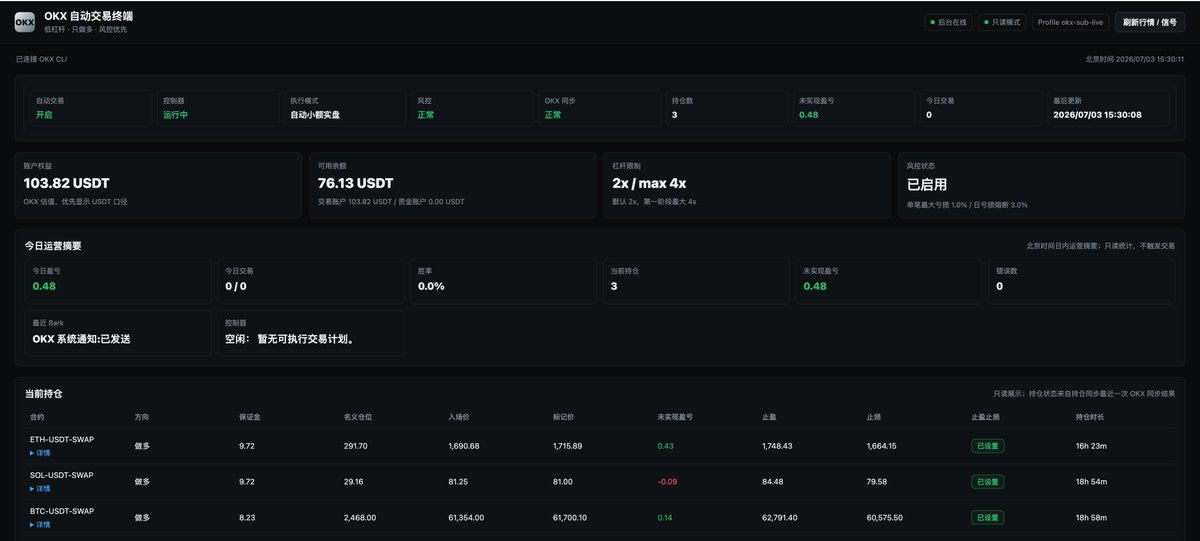Click the ETH holding duration 16h 23m

point(1089,446)
